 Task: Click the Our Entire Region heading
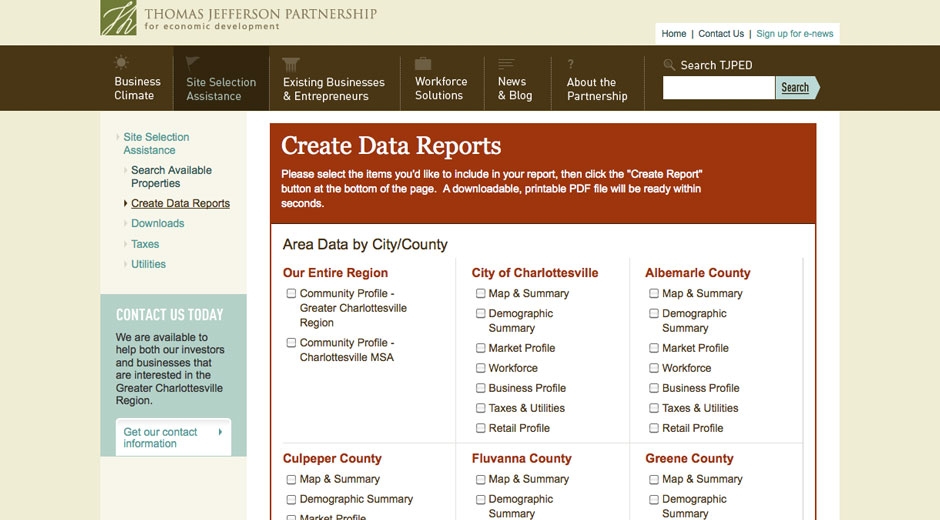pos(335,273)
